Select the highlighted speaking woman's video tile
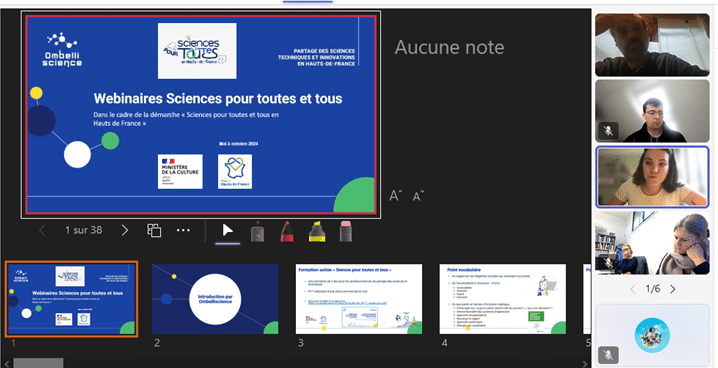Viewport: 718px width, 368px height. pyautogui.click(x=652, y=177)
